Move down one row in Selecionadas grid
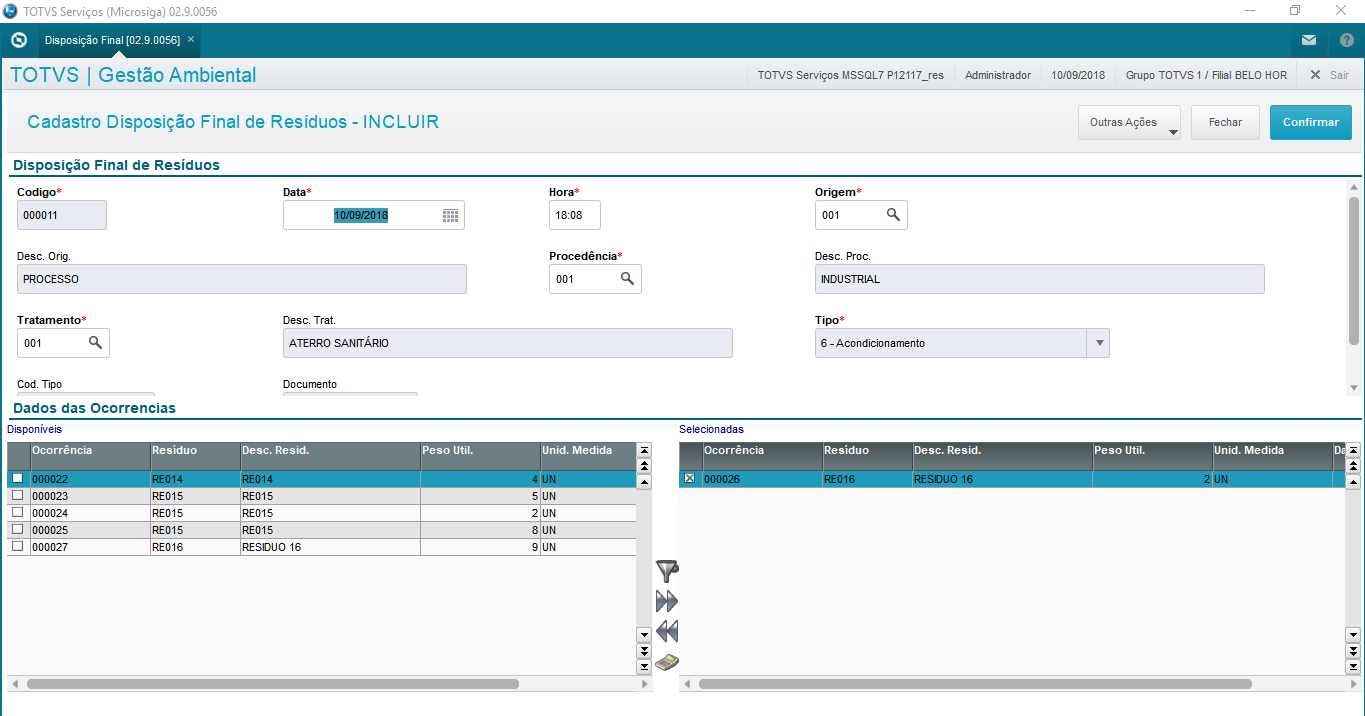The width and height of the screenshot is (1365, 716). [x=1353, y=634]
